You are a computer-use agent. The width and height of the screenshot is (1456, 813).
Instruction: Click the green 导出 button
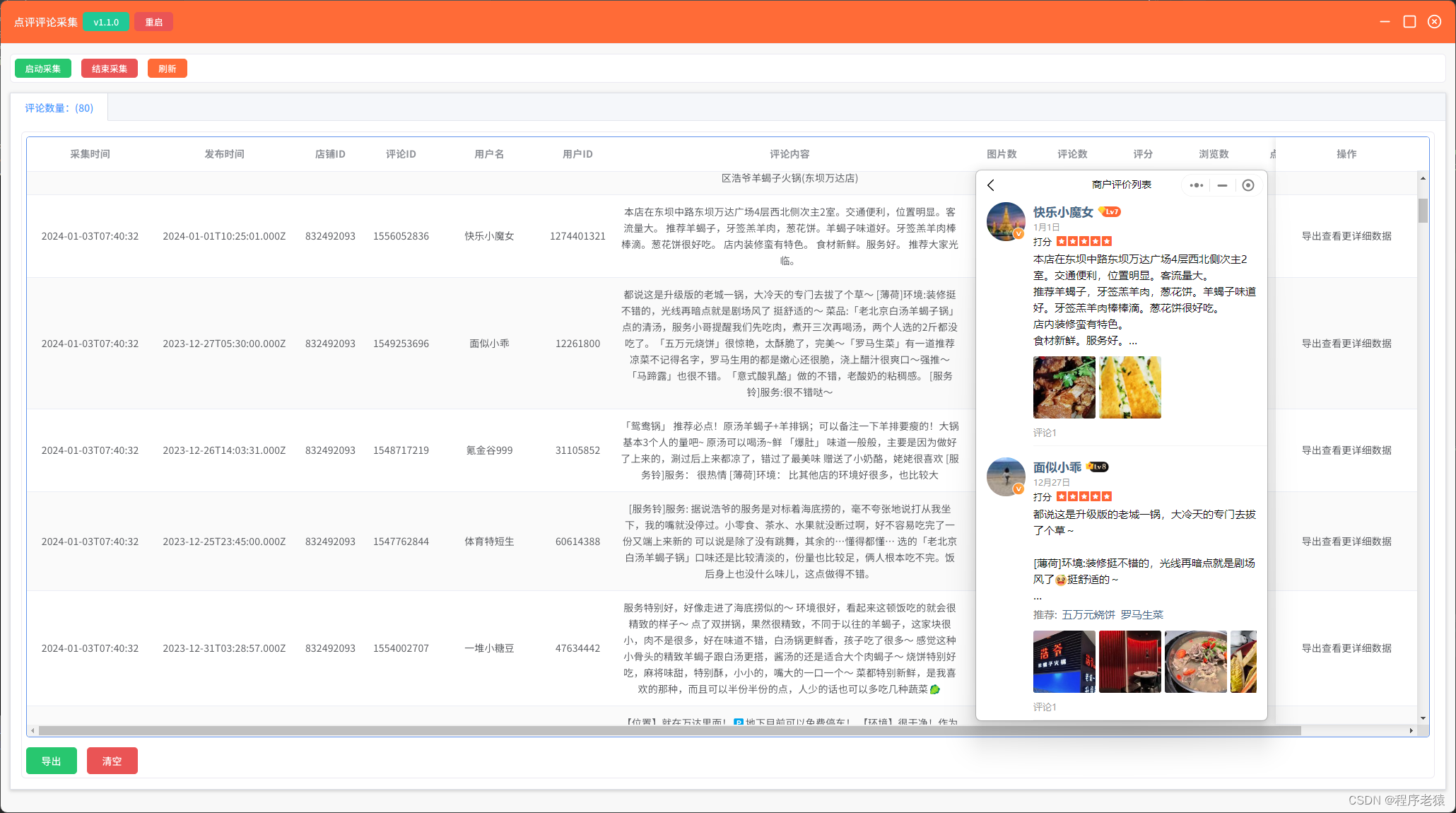point(52,761)
